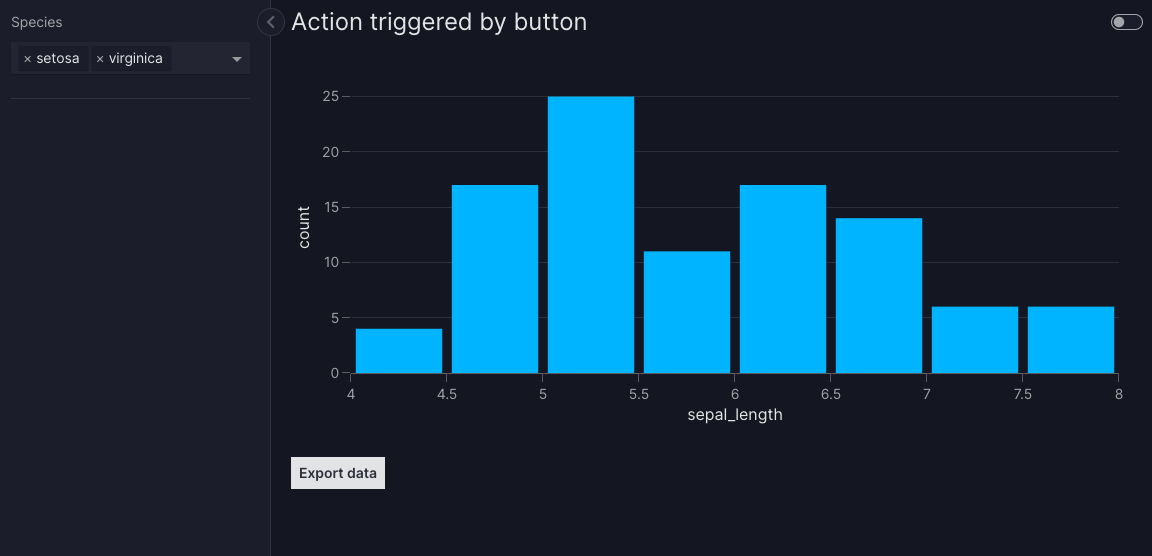Click the bar between 6 and 6.5
The height and width of the screenshot is (556, 1152).
(783, 279)
